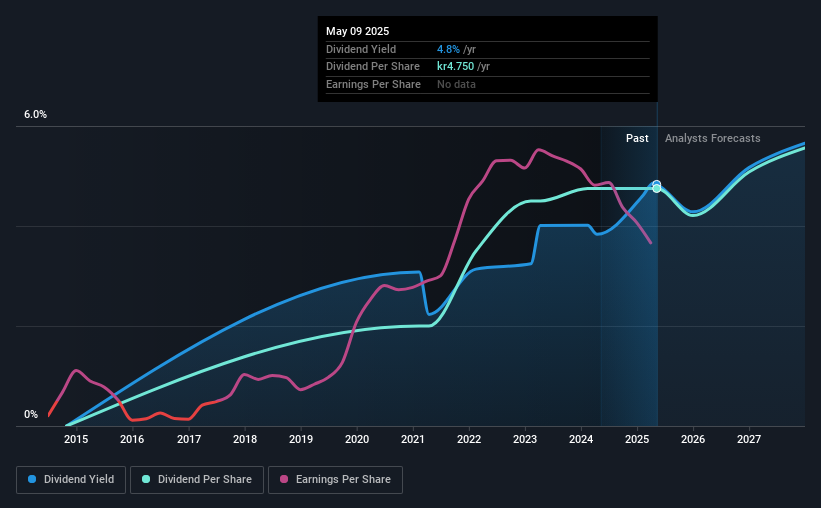821x508 pixels.
Task: Click the 2019 x-axis label
Action: 301,439
